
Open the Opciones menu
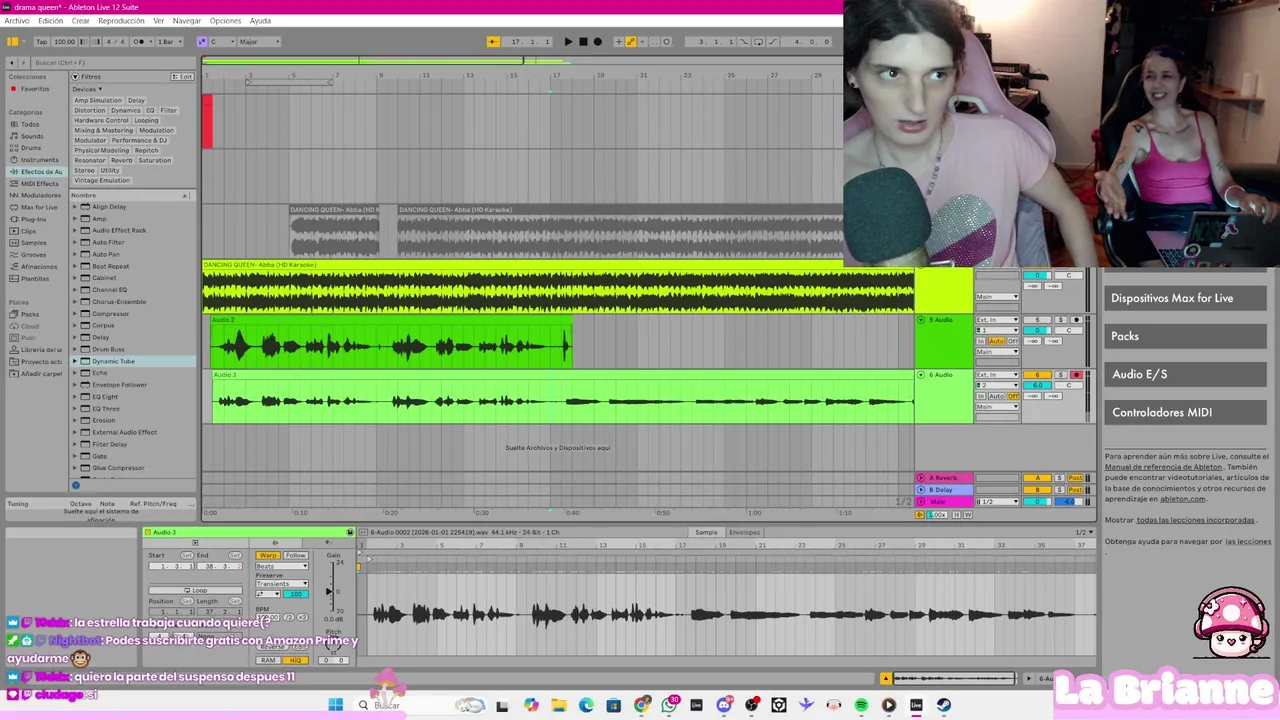pyautogui.click(x=225, y=21)
